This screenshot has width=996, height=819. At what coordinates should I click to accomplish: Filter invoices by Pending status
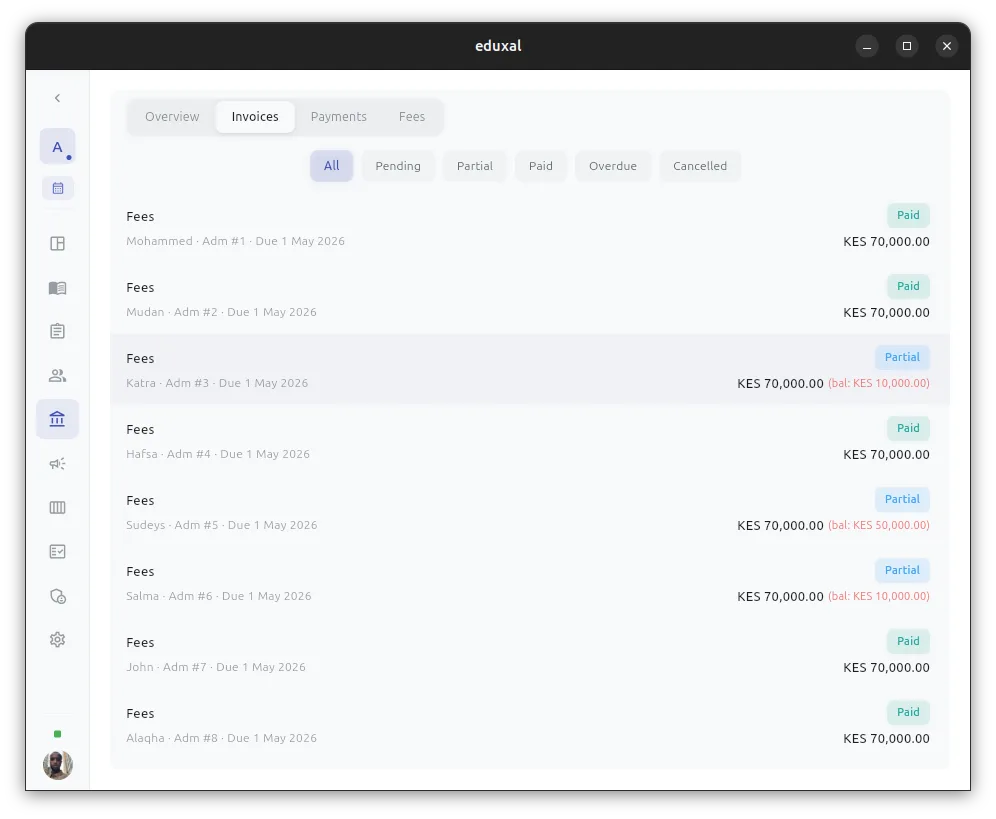click(398, 165)
